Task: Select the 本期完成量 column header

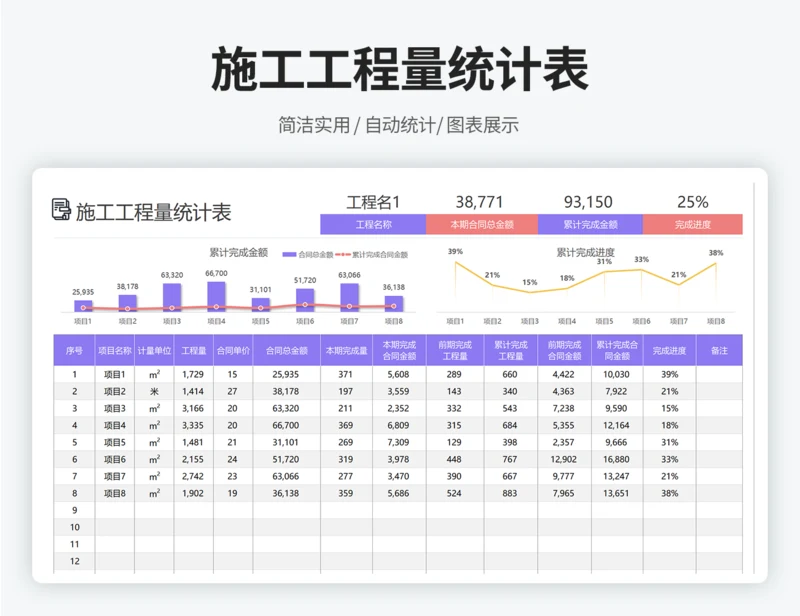Action: coord(347,351)
